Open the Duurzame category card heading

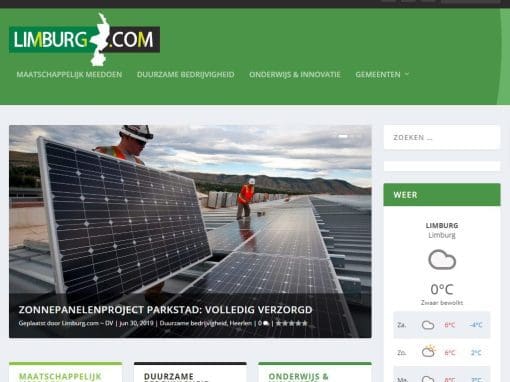pyautogui.click(x=169, y=377)
